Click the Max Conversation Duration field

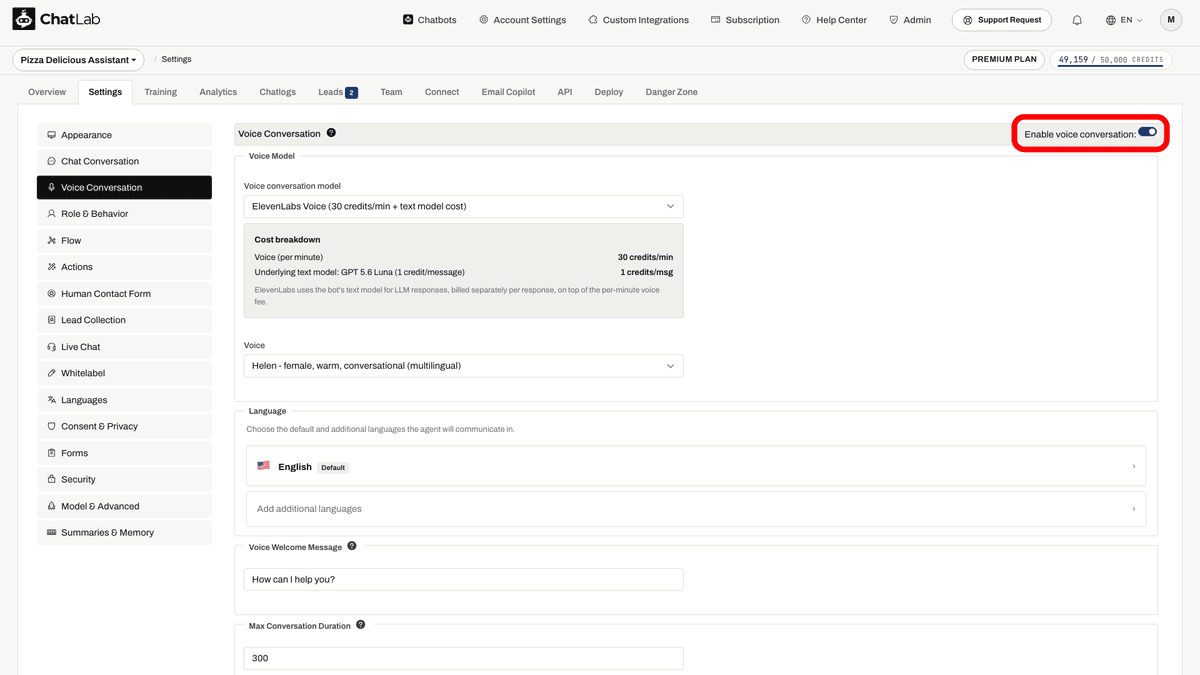[x=464, y=658]
